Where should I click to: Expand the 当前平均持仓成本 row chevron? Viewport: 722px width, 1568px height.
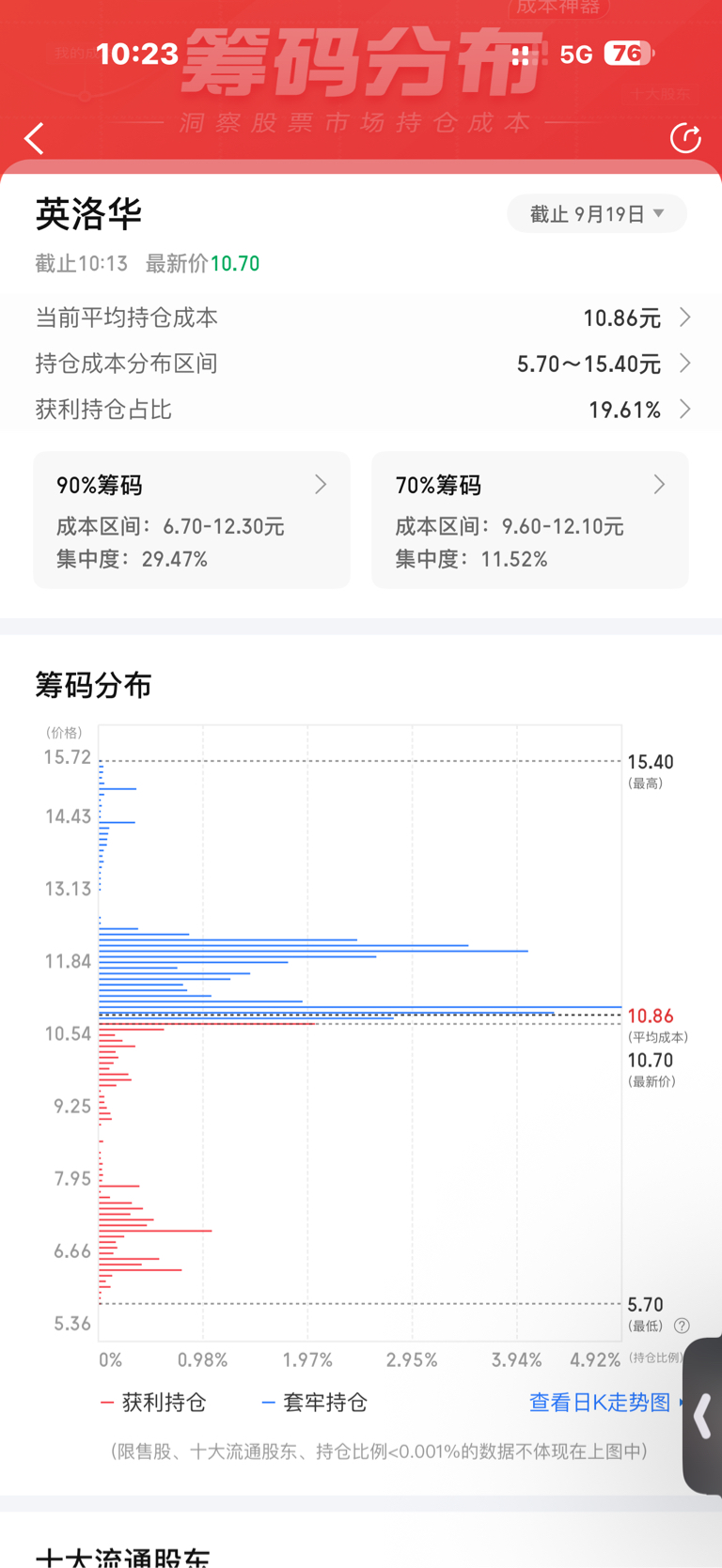click(x=685, y=318)
